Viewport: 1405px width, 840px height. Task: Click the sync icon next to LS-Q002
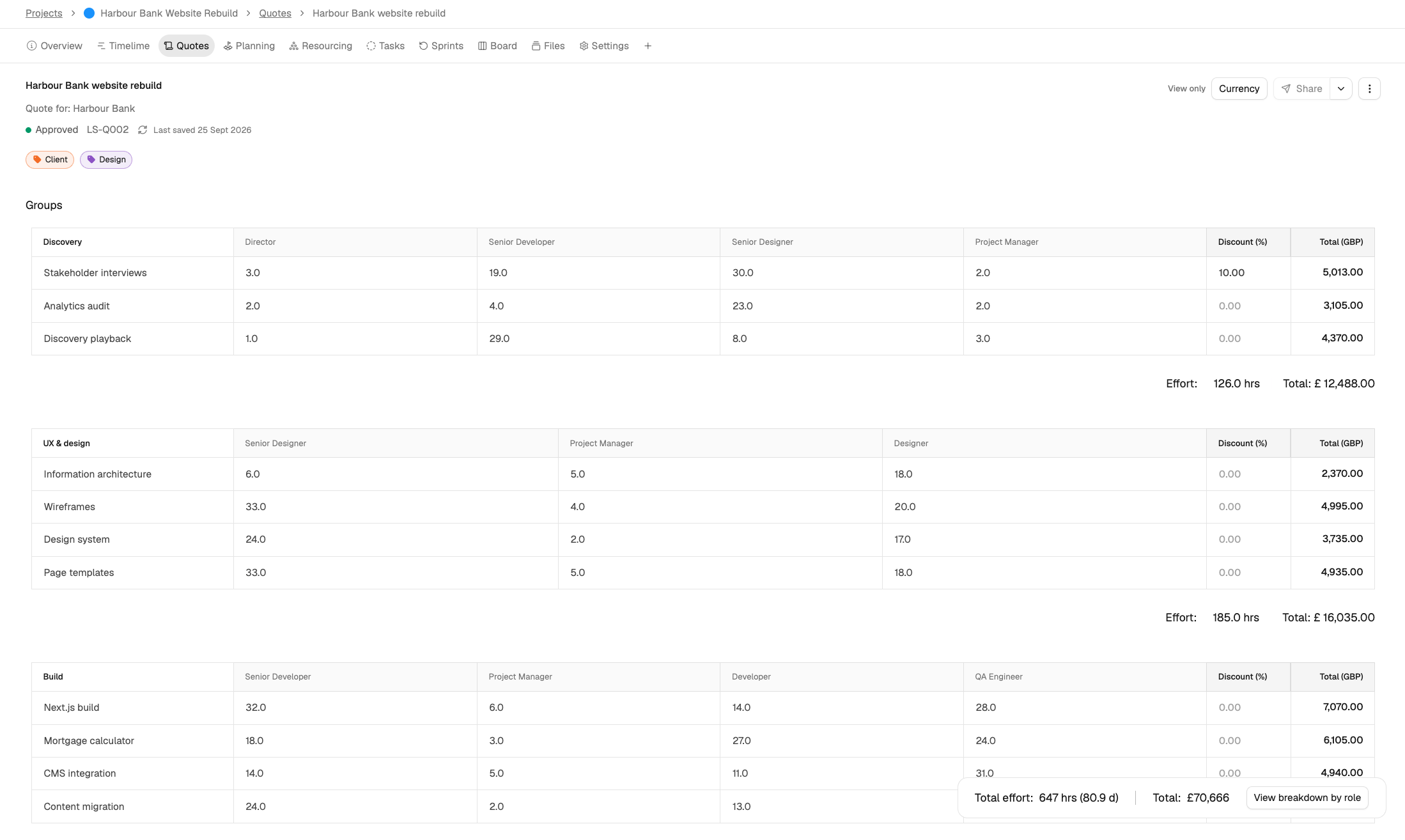point(143,130)
